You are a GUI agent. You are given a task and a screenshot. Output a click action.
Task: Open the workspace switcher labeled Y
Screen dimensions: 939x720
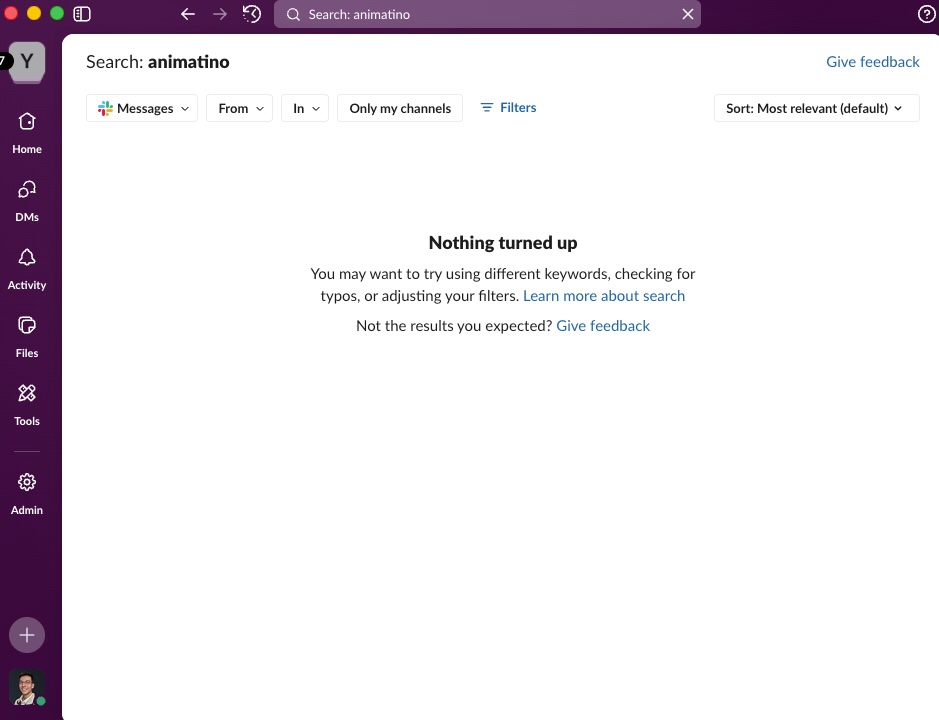pos(27,61)
